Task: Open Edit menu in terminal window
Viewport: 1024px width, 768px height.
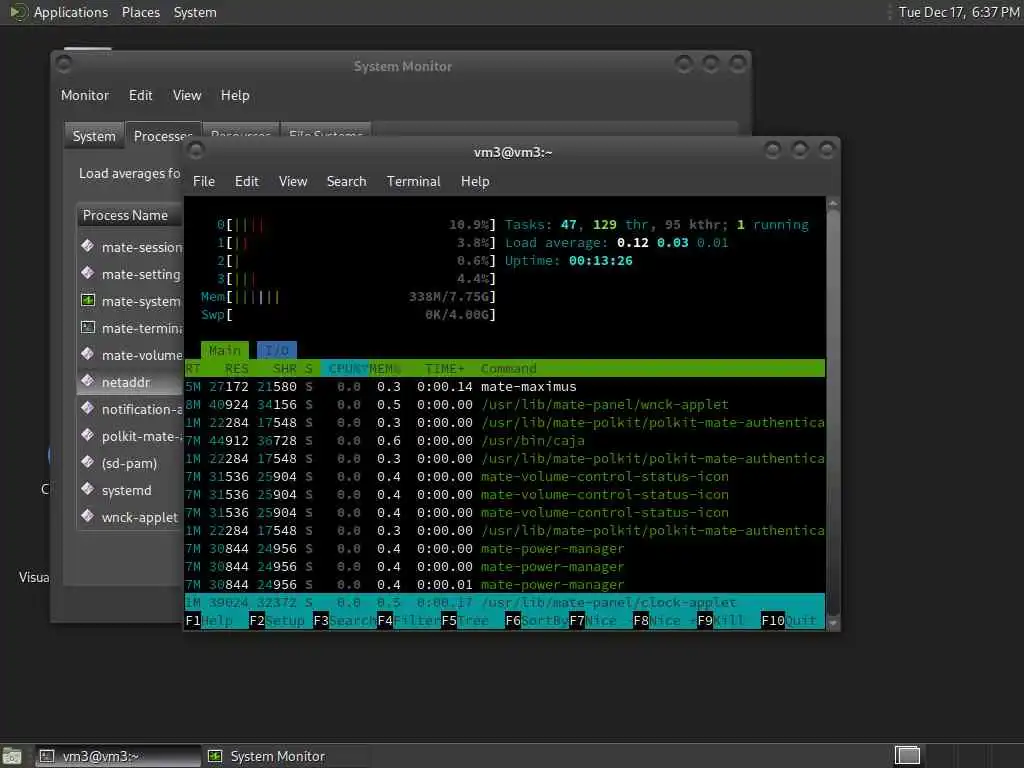Action: tap(247, 182)
